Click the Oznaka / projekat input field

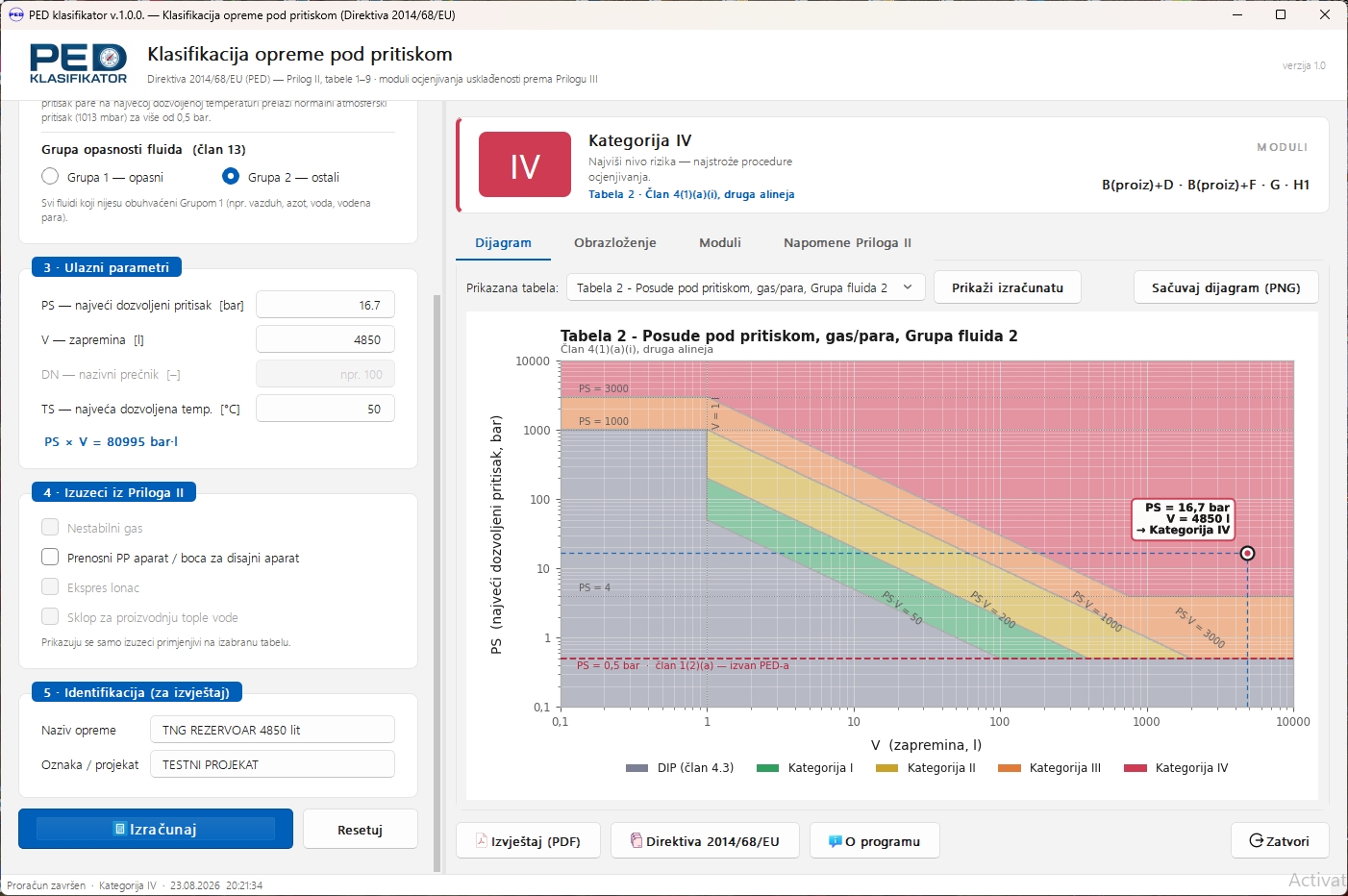[x=272, y=764]
